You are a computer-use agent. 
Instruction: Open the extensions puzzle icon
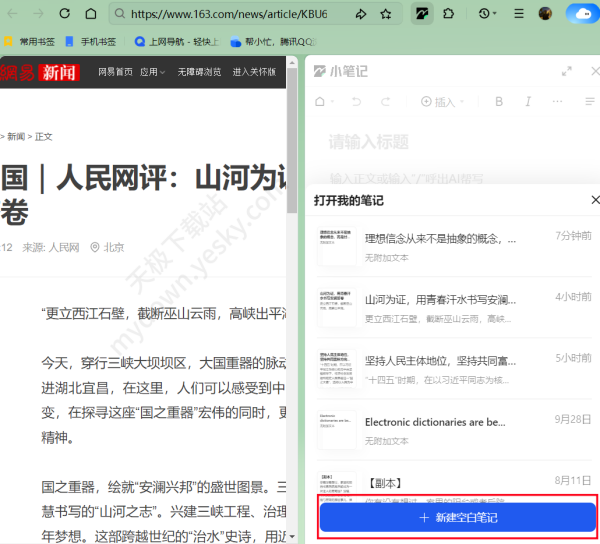[449, 14]
